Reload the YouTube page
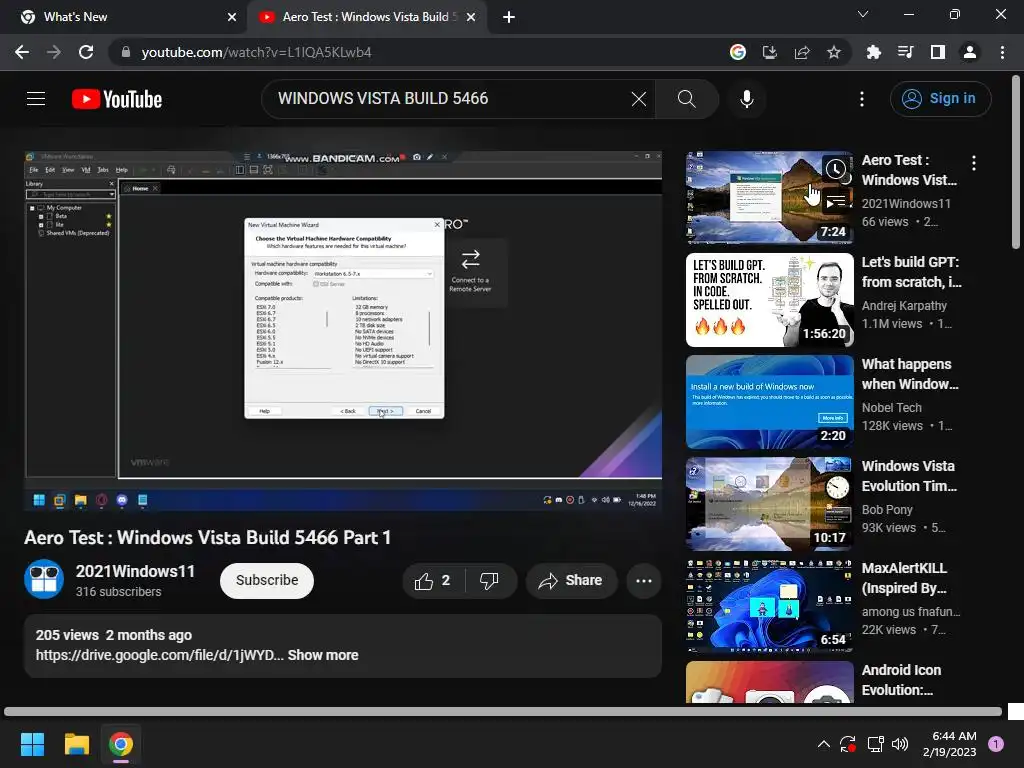 coord(86,52)
